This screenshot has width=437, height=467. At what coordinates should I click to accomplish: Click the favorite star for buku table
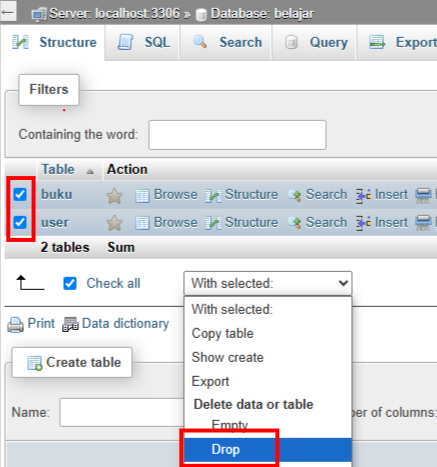(114, 196)
